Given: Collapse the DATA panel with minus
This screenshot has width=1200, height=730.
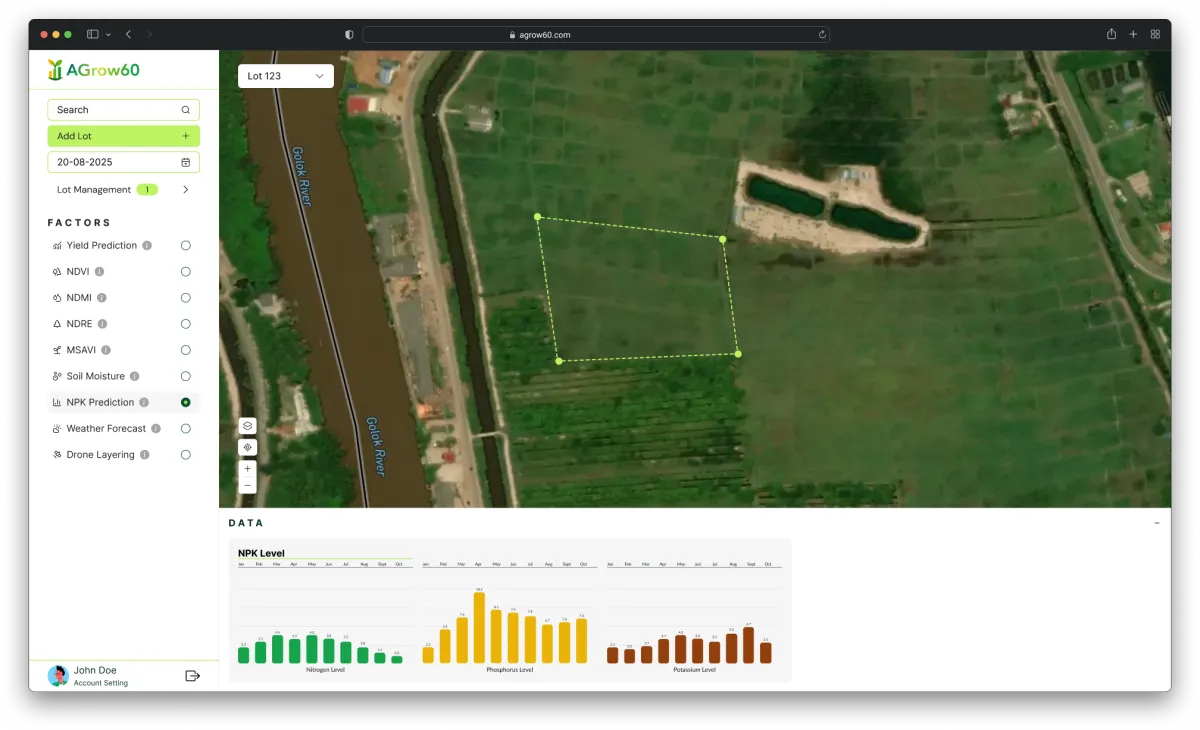Looking at the screenshot, I should click(1157, 523).
